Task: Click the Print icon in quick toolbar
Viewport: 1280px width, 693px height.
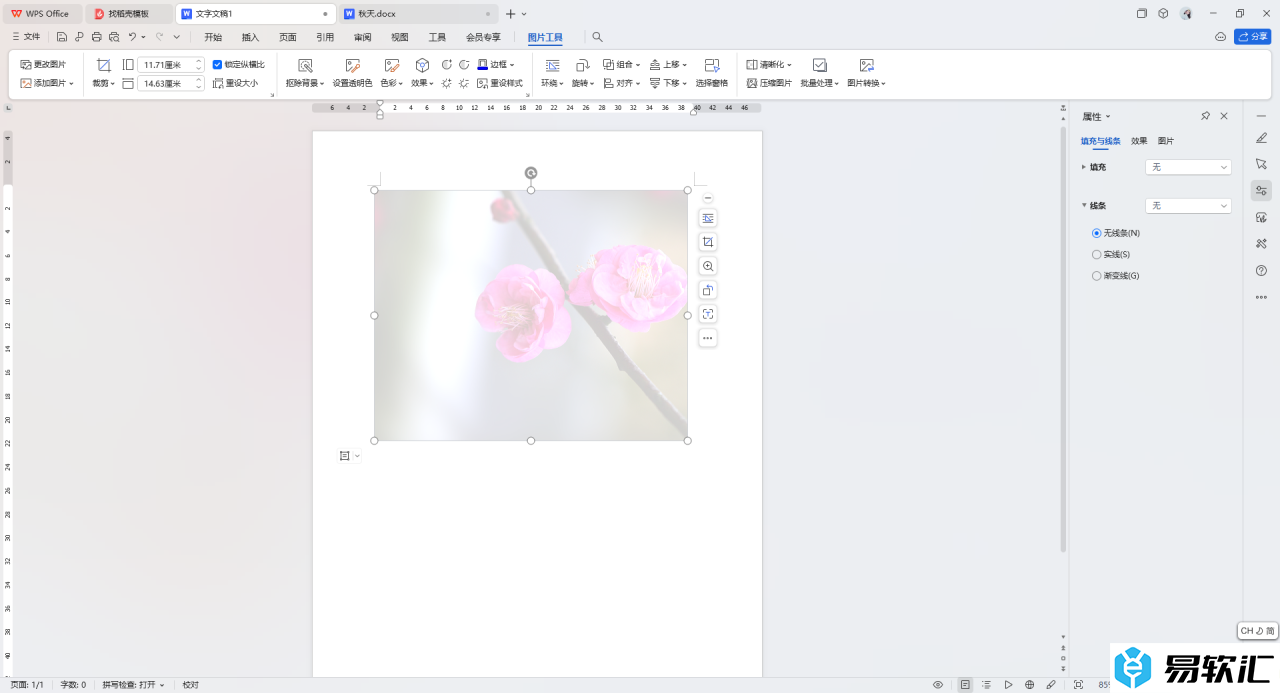Action: 96,37
